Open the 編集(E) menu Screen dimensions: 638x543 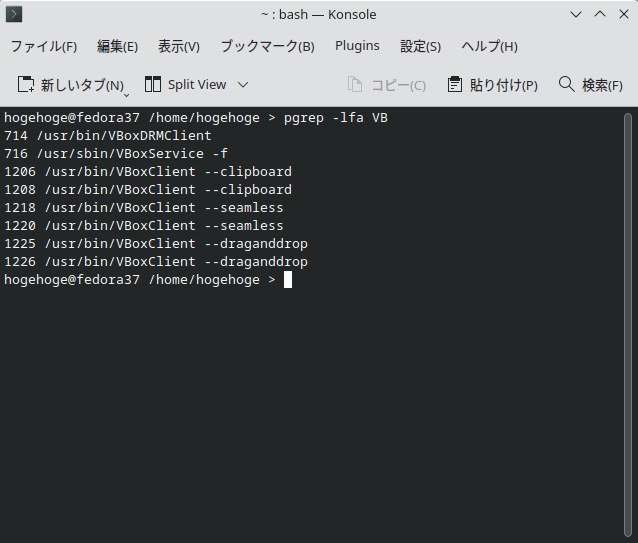tap(118, 46)
